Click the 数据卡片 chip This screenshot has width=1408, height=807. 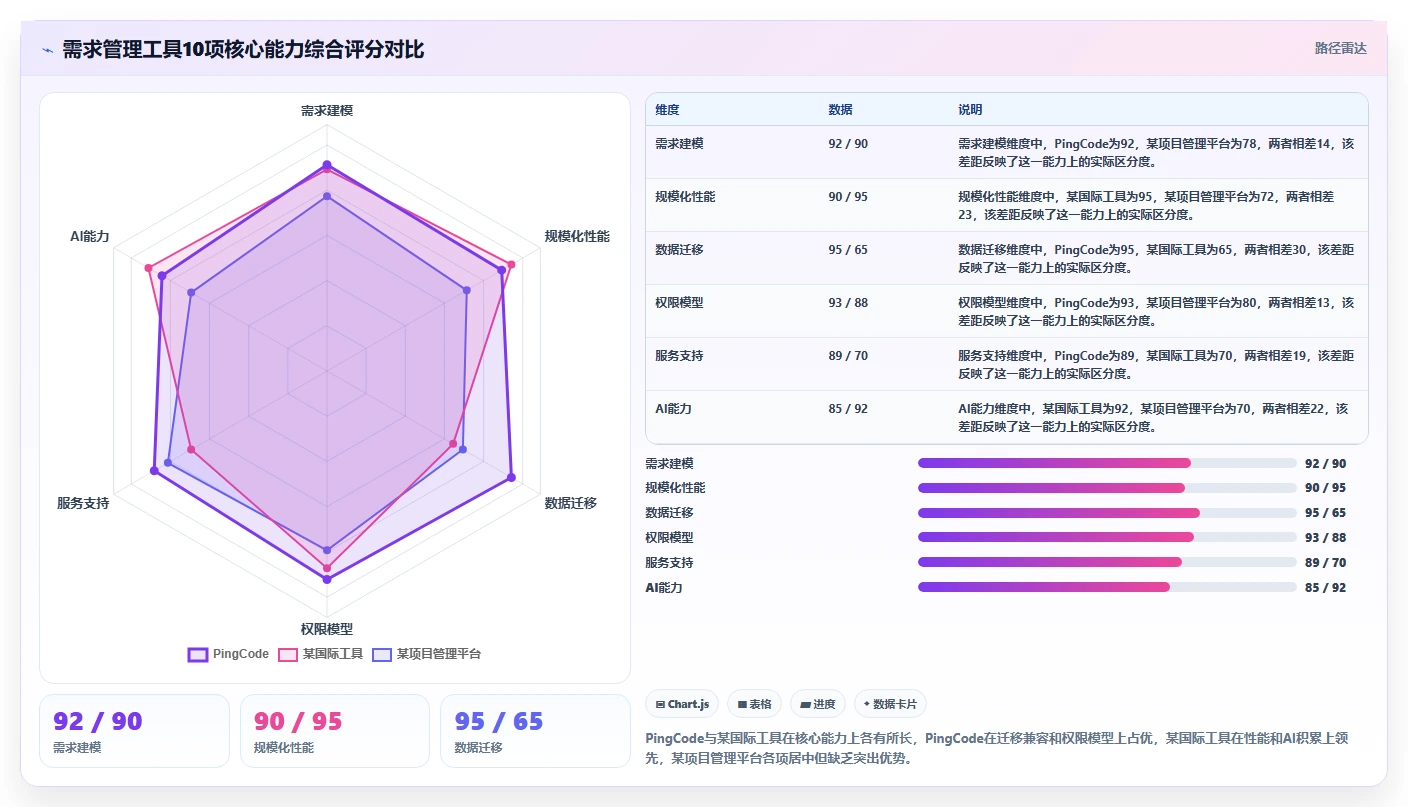coord(890,704)
